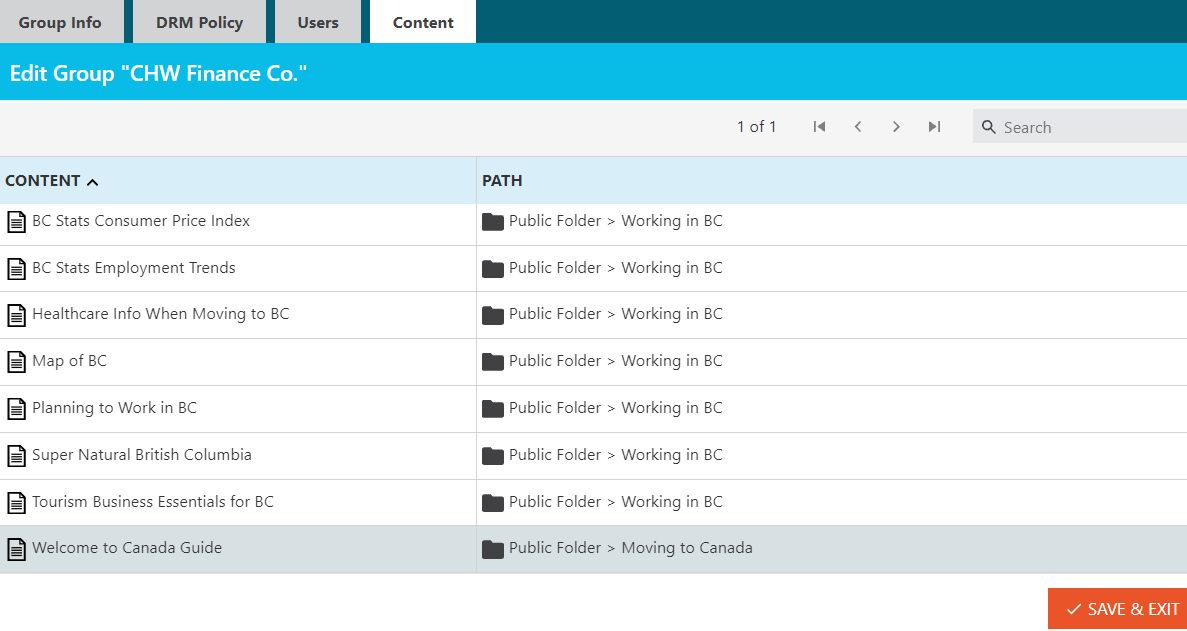Select BC Stats Consumer Price Index entry
Image resolution: width=1187 pixels, height=631 pixels.
click(141, 221)
